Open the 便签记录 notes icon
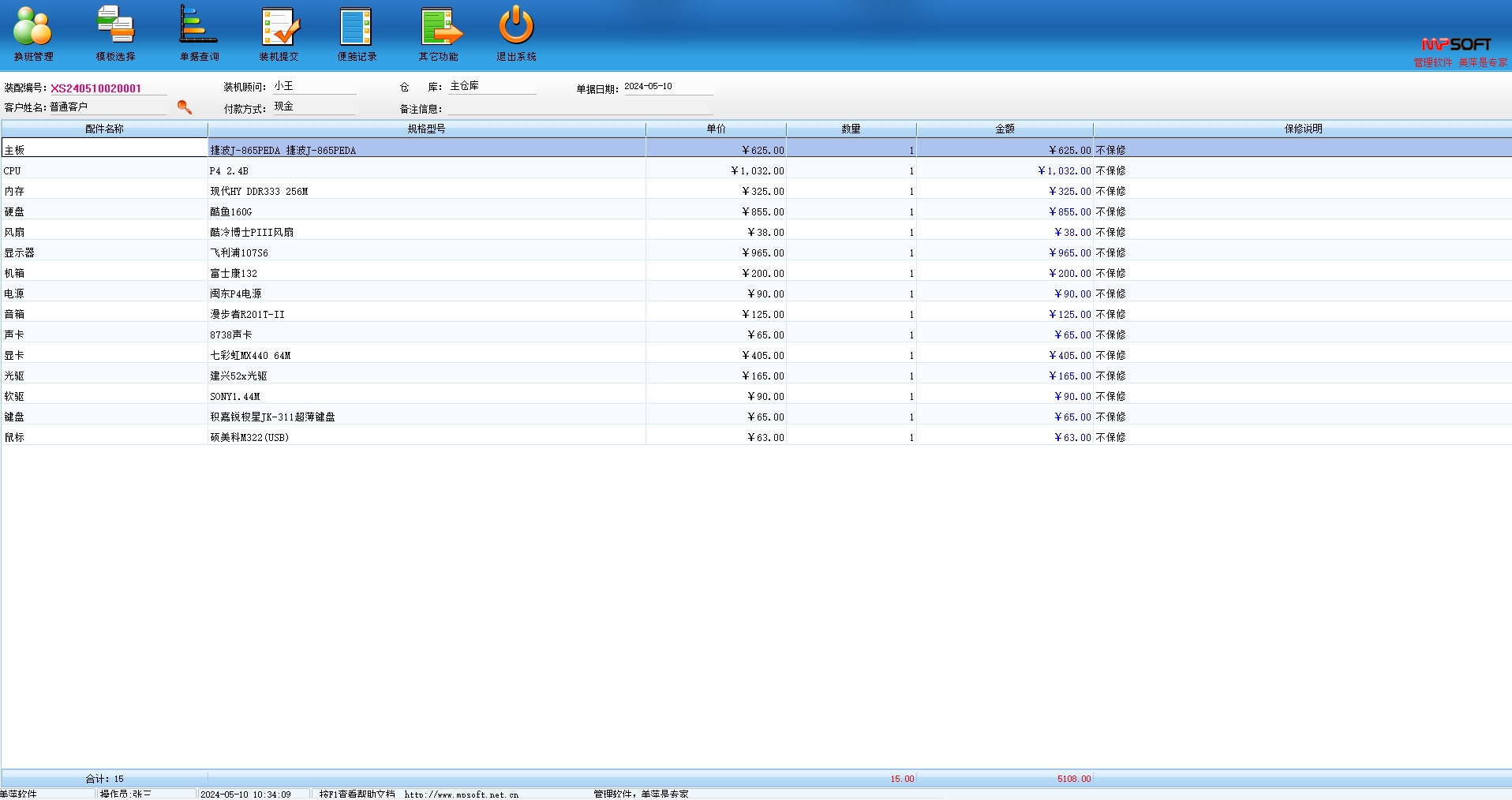 pyautogui.click(x=357, y=34)
